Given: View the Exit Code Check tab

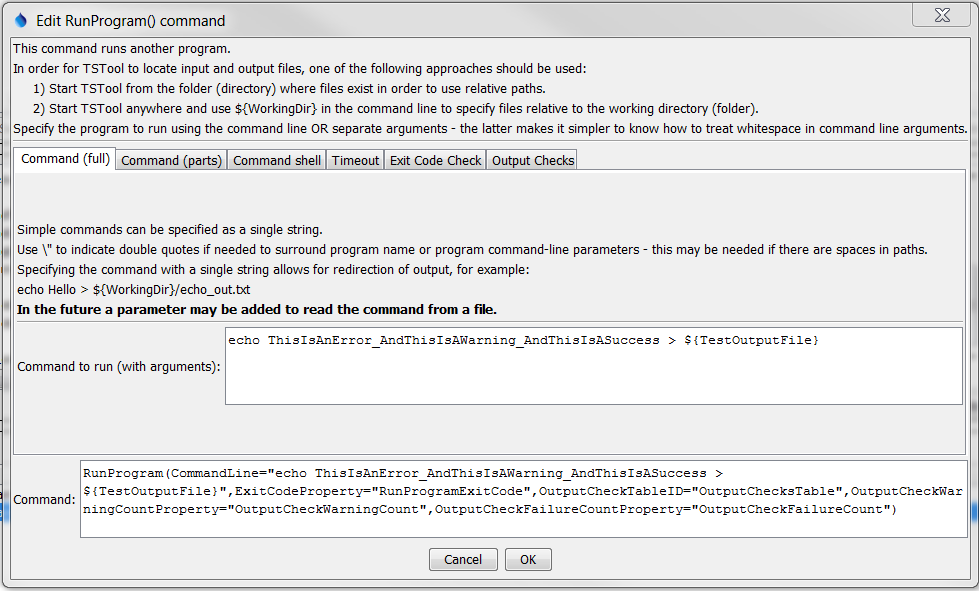Looking at the screenshot, I should 435,158.
